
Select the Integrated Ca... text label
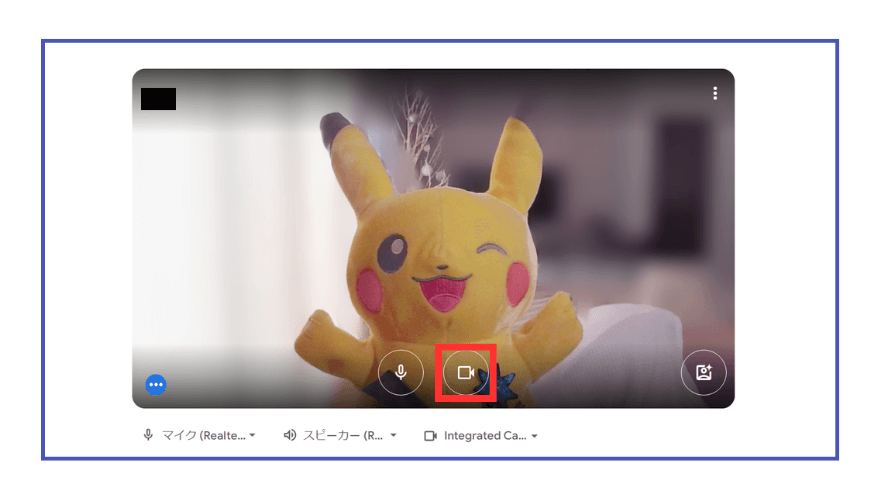pos(485,436)
